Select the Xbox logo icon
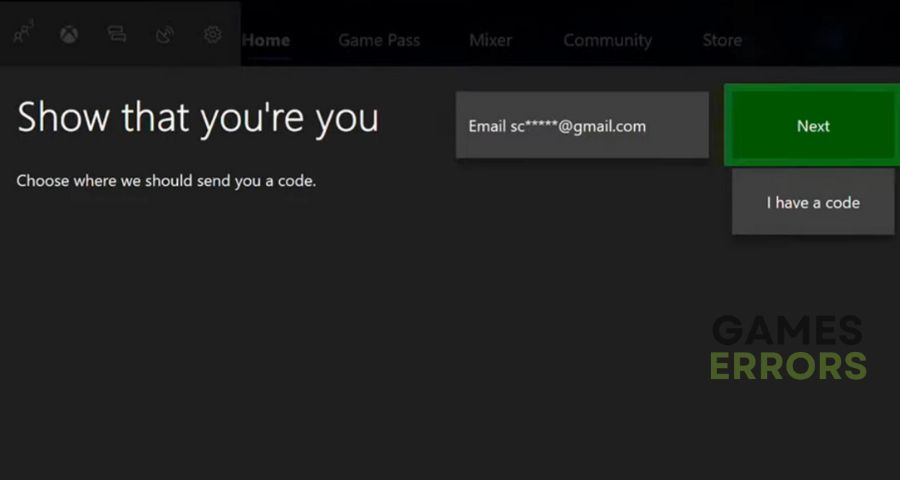The image size is (900, 500). 69,35
